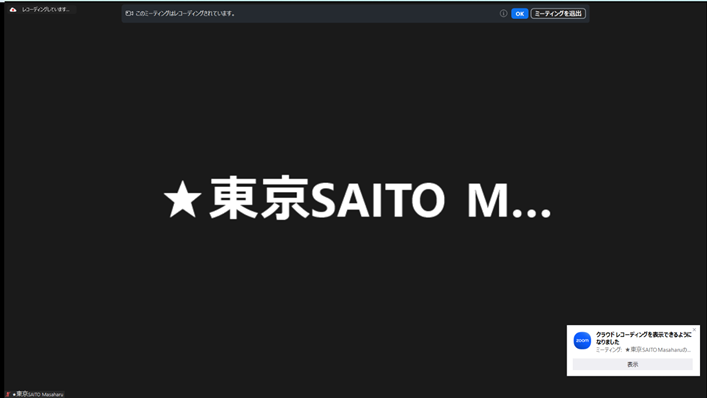Click OK on the recording notice
This screenshot has height=398, width=707.
point(519,14)
